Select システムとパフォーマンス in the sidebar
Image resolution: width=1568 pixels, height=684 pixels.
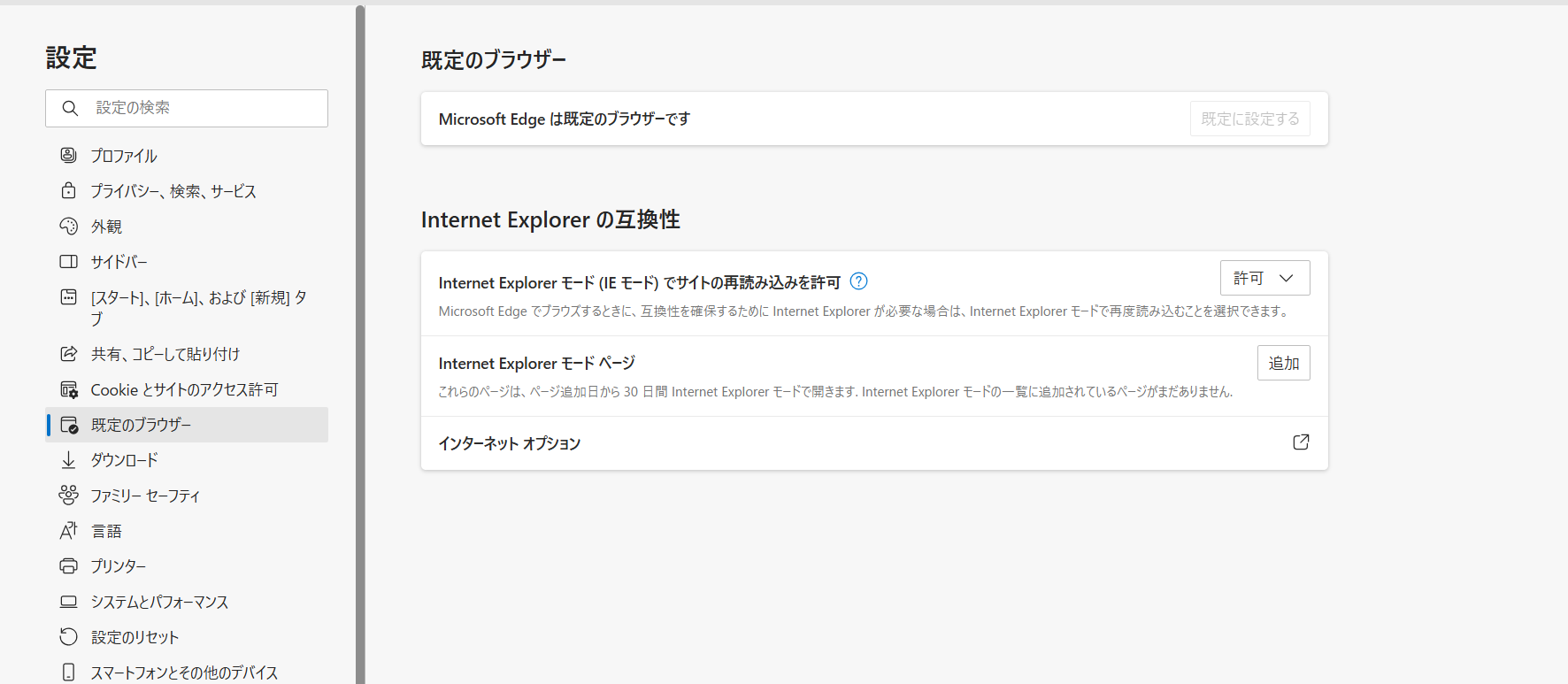point(187,602)
